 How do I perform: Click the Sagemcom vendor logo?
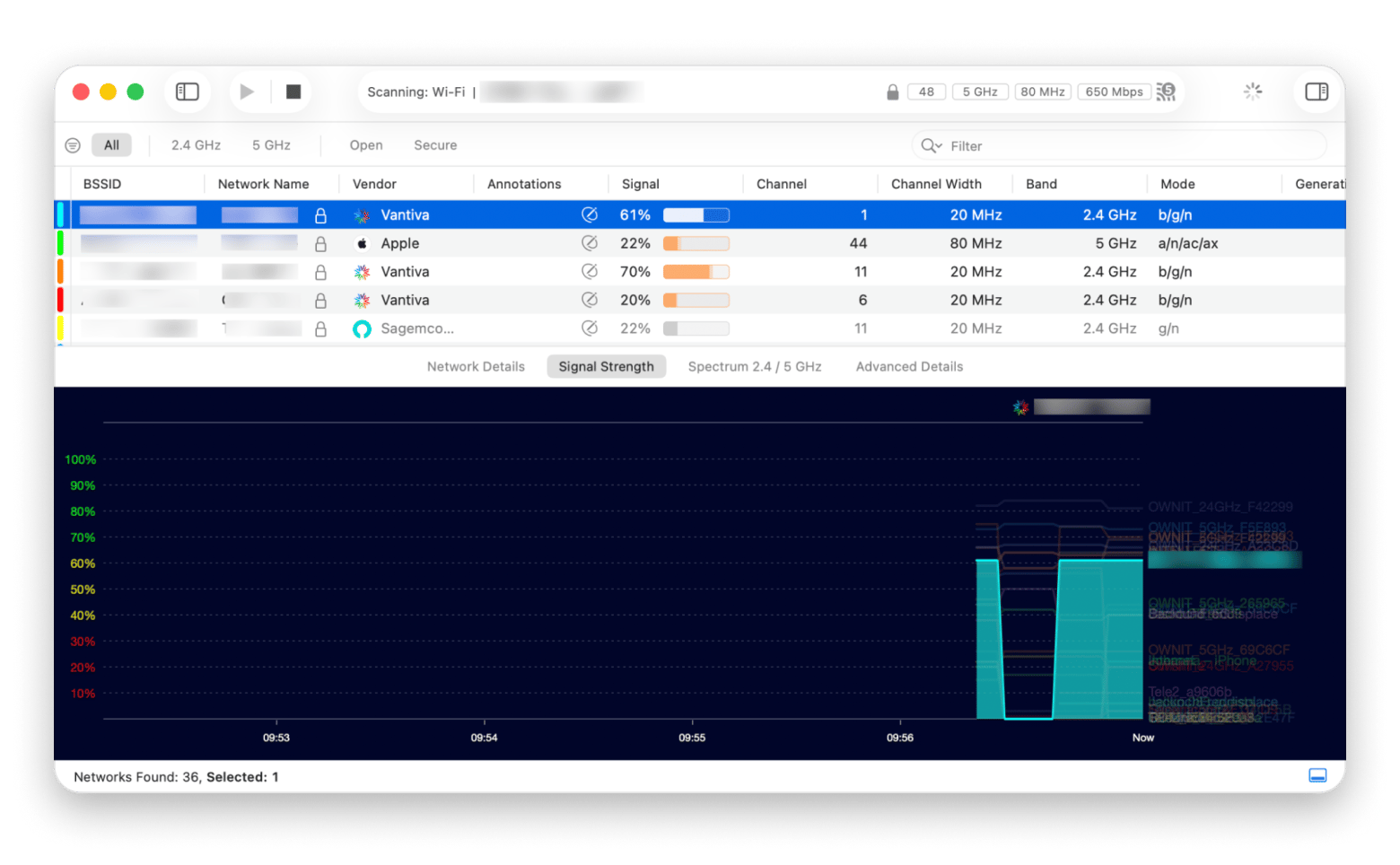click(x=362, y=329)
